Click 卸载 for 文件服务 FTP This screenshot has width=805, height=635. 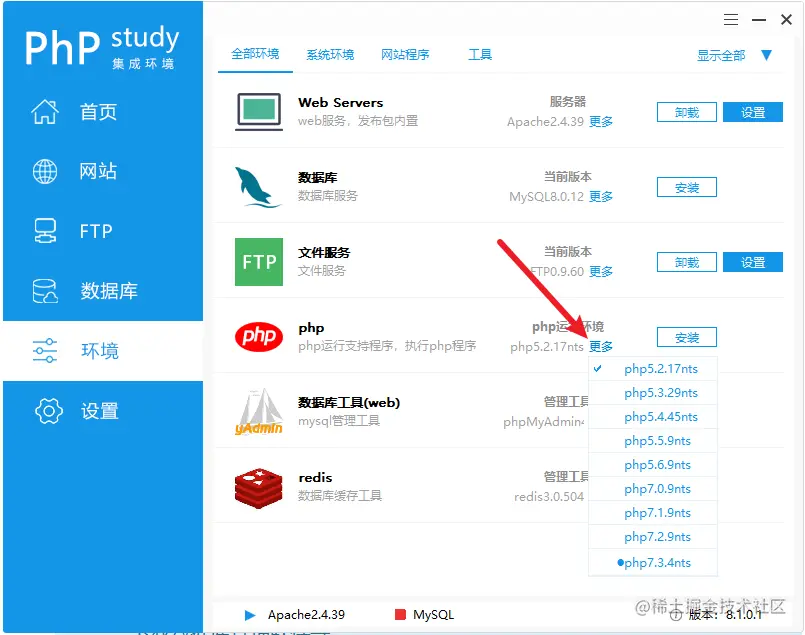pos(687,262)
